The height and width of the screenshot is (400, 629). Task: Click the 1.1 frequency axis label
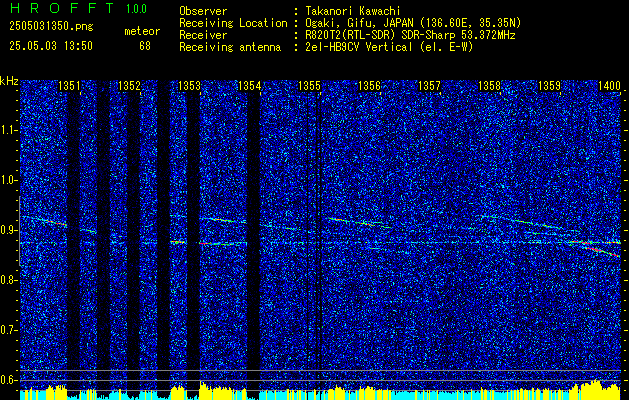tap(8, 130)
